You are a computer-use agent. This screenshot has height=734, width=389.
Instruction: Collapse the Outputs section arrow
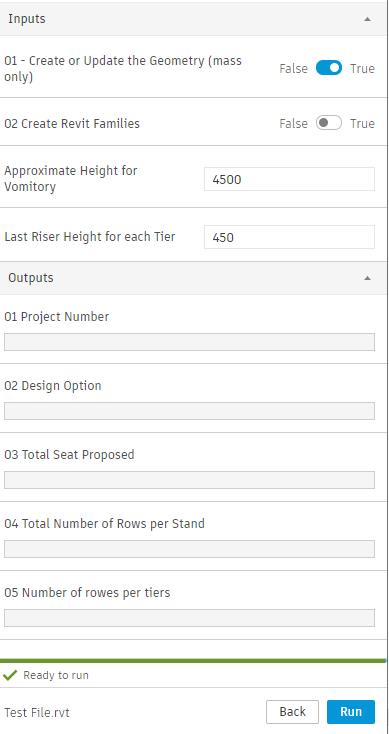(367, 278)
